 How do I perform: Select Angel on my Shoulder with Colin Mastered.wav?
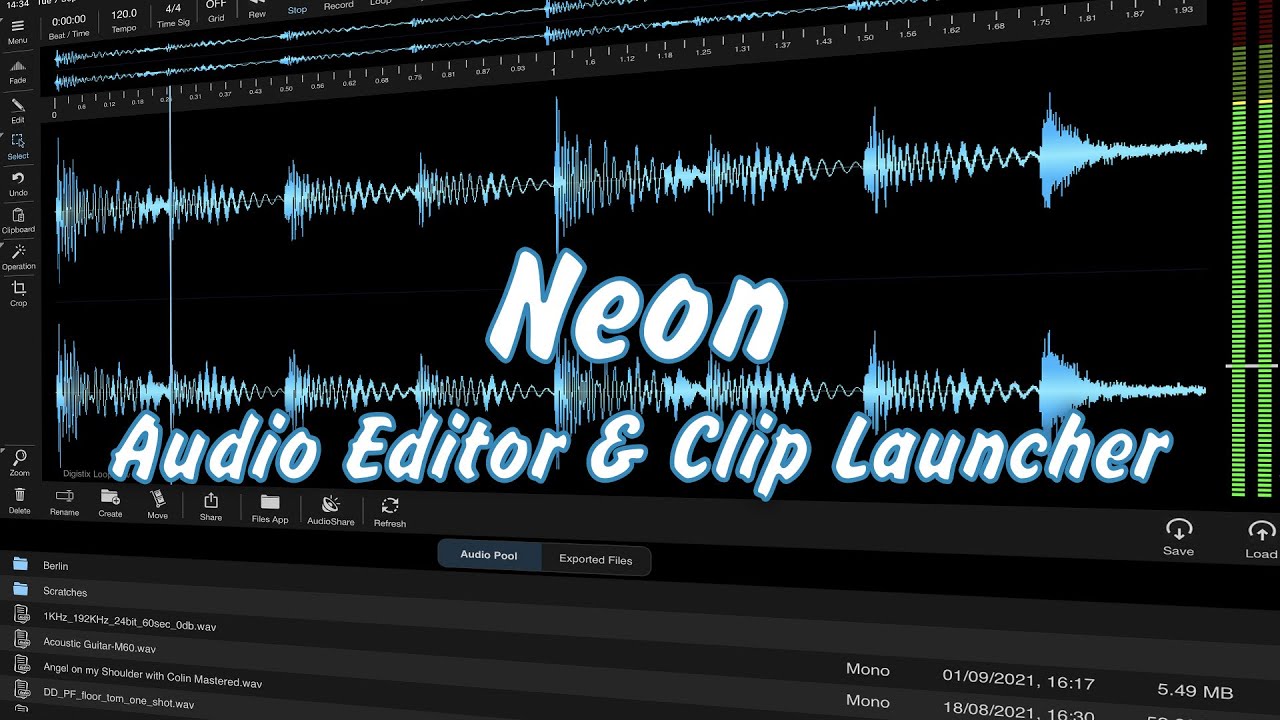pyautogui.click(x=153, y=674)
